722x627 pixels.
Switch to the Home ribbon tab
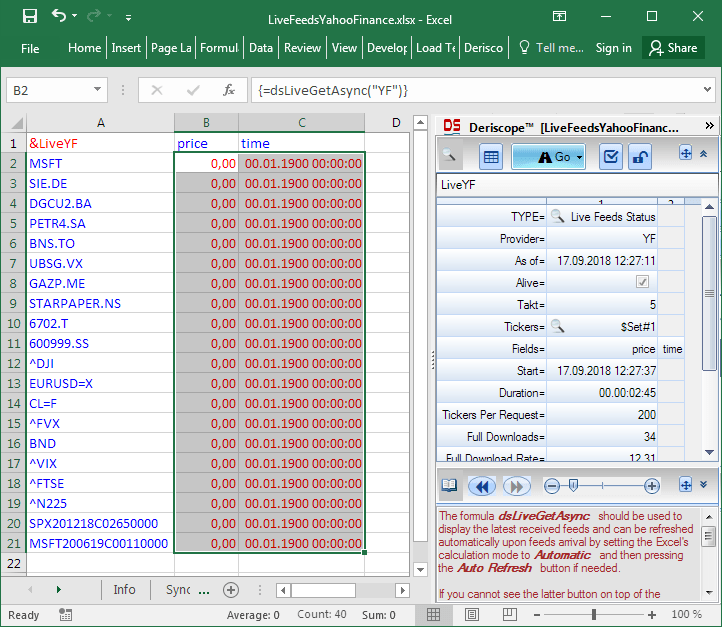(84, 48)
